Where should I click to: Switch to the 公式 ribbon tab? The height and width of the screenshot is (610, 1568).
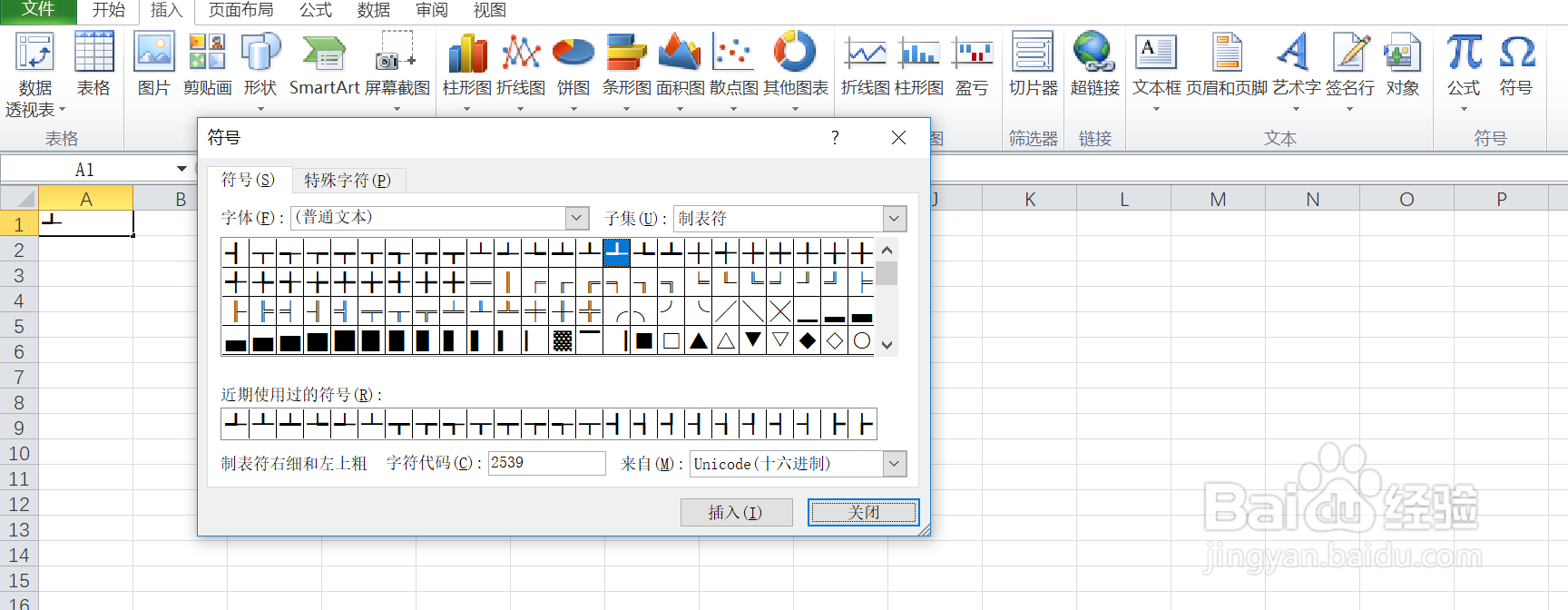pos(316,10)
